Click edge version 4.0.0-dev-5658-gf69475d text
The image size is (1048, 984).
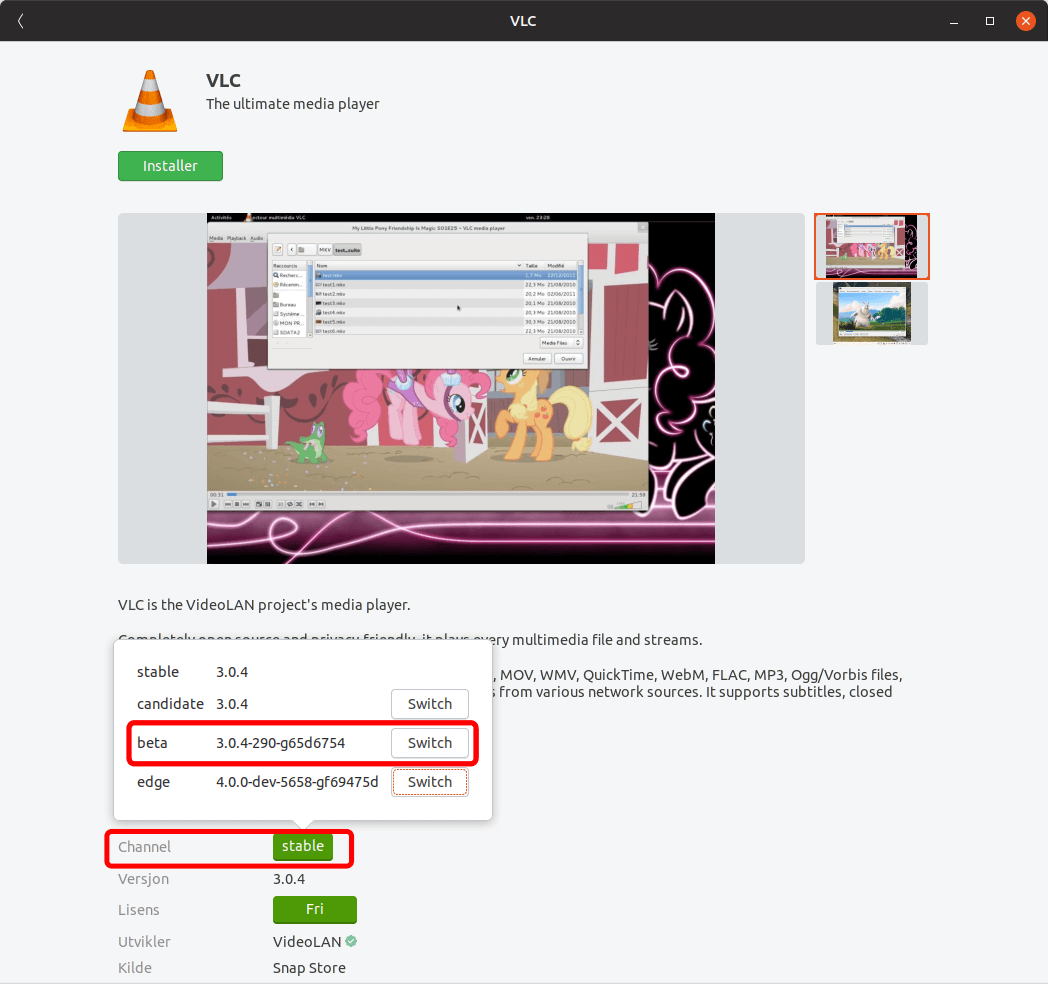297,781
